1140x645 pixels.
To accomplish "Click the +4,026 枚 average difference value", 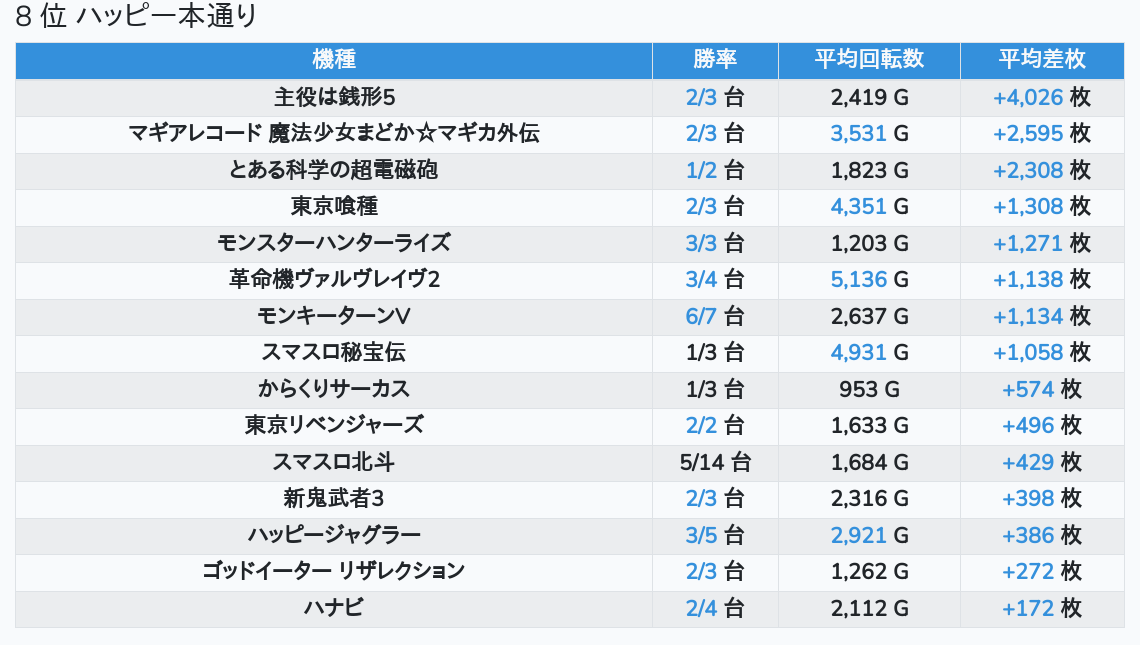I will 1041,97.
